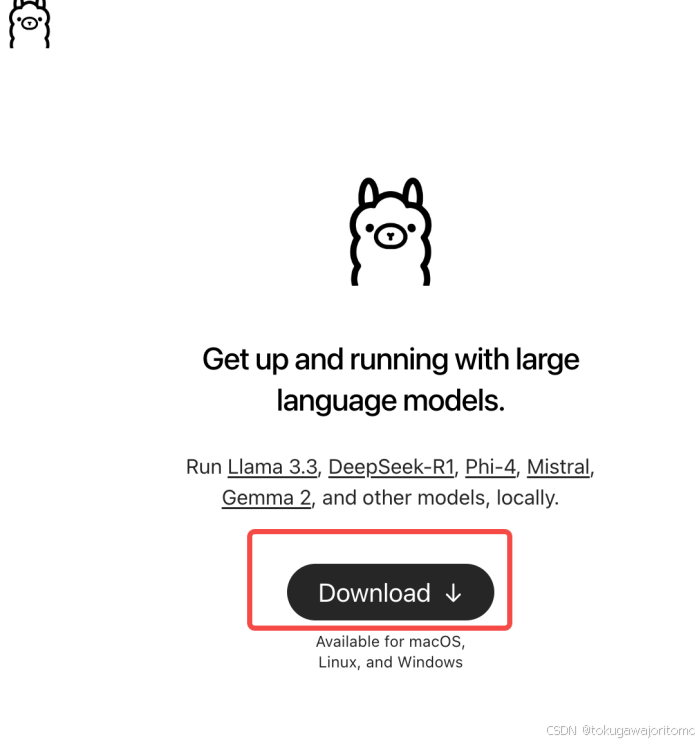Click the down arrow icon in the Download button

coord(453,593)
